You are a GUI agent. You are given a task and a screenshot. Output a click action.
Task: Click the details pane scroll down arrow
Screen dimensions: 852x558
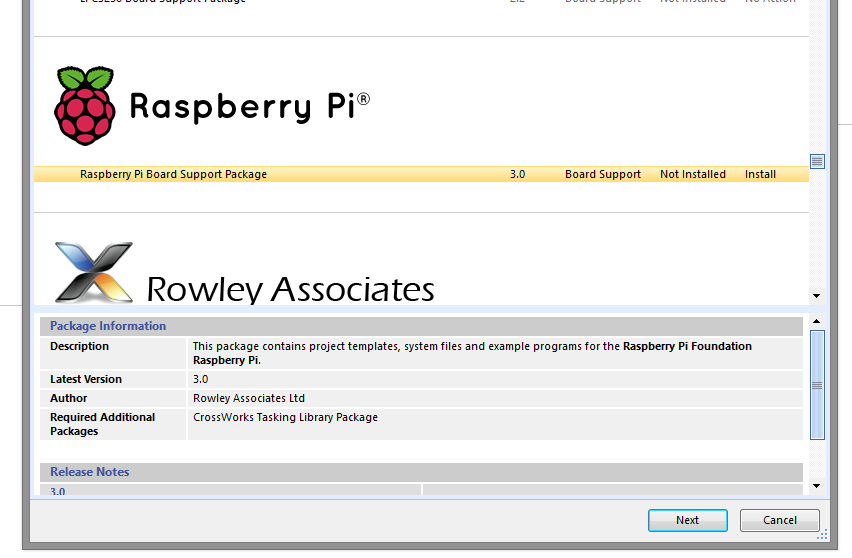coord(817,486)
